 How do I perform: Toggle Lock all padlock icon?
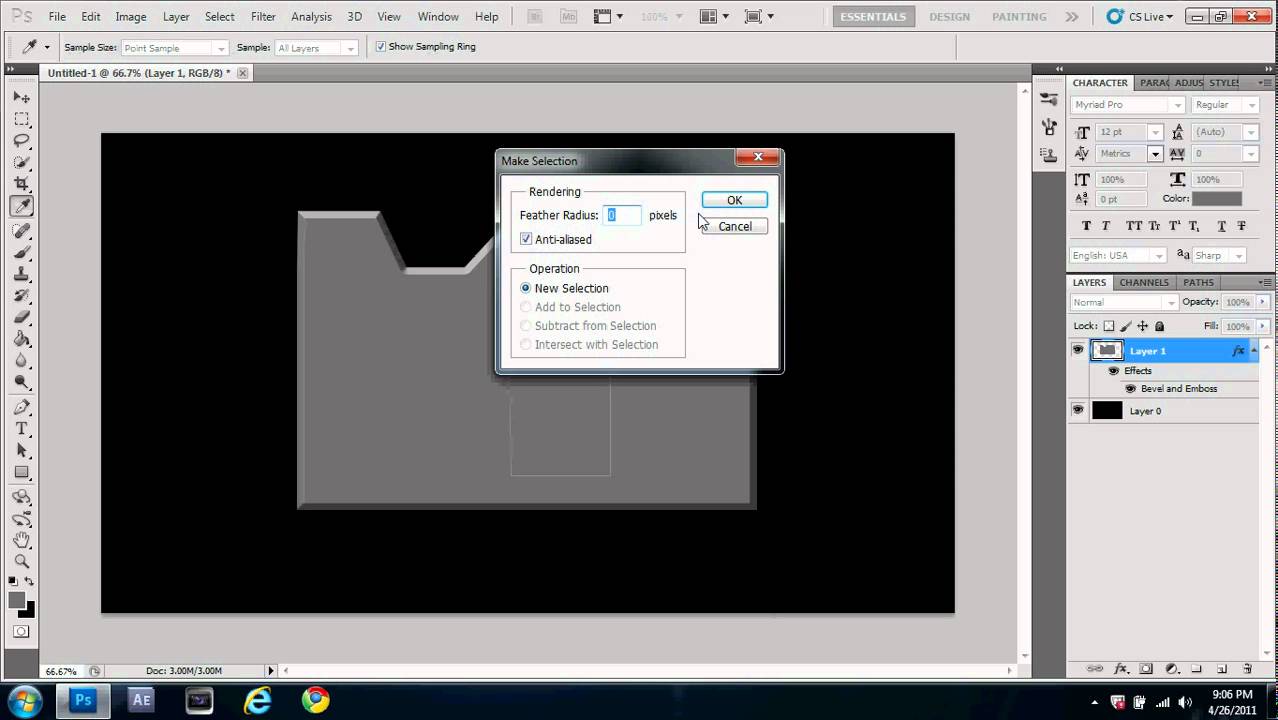point(1160,326)
